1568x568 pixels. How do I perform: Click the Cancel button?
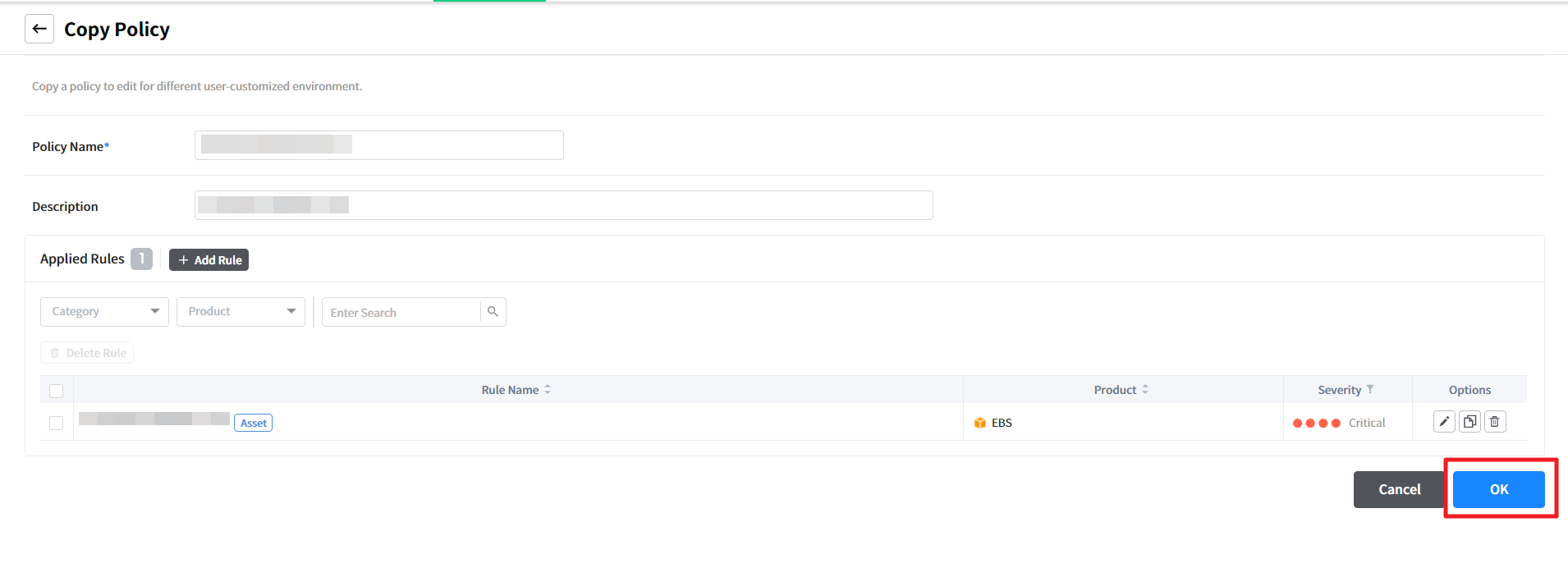tap(1399, 489)
